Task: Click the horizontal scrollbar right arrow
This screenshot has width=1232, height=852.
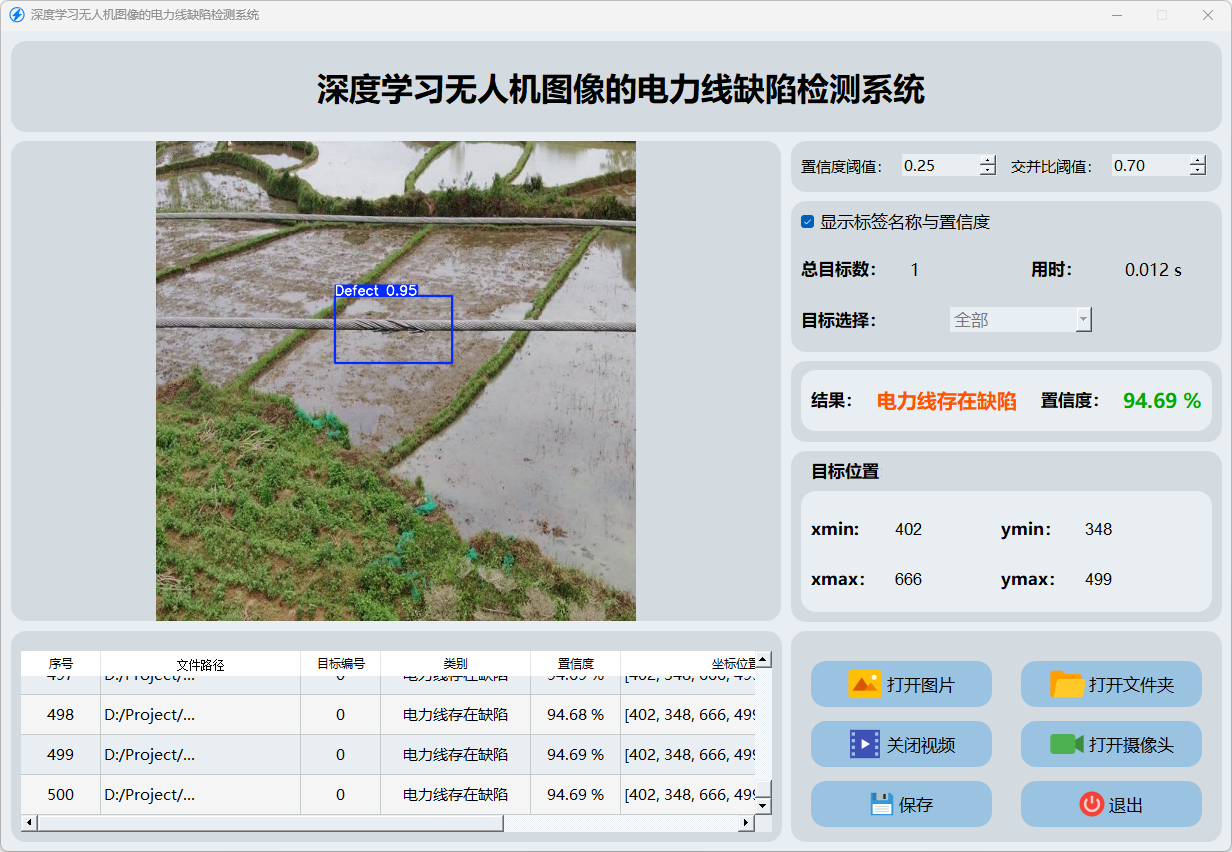Action: tap(745, 823)
